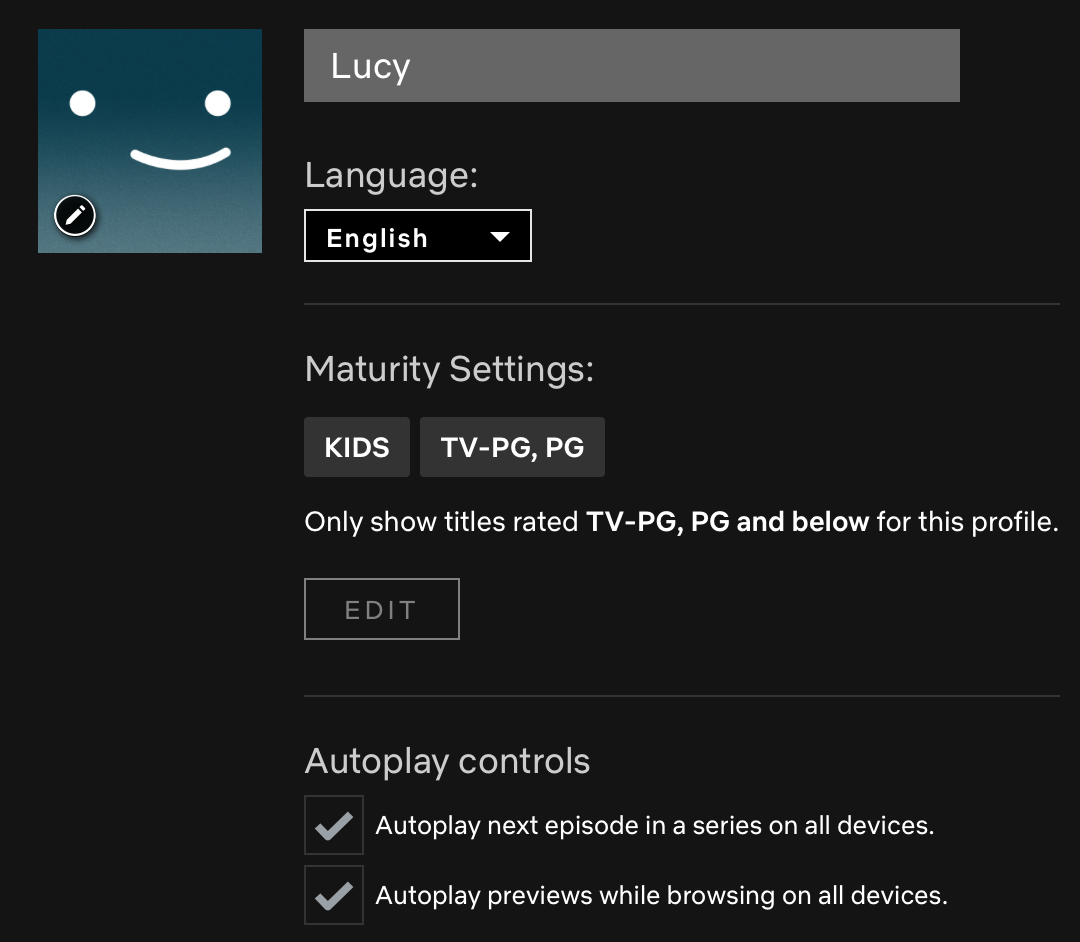Click the 'Autoplay previews while browsing' label
1080x942 pixels.
(661, 895)
